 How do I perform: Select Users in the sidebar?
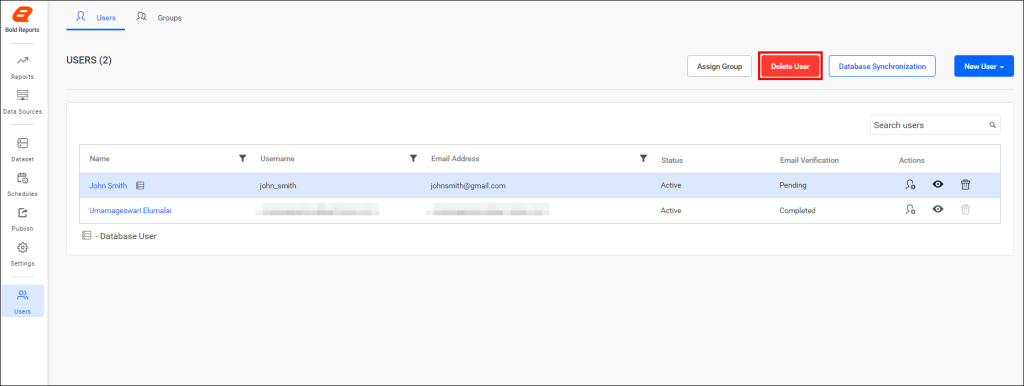pyautogui.click(x=23, y=301)
